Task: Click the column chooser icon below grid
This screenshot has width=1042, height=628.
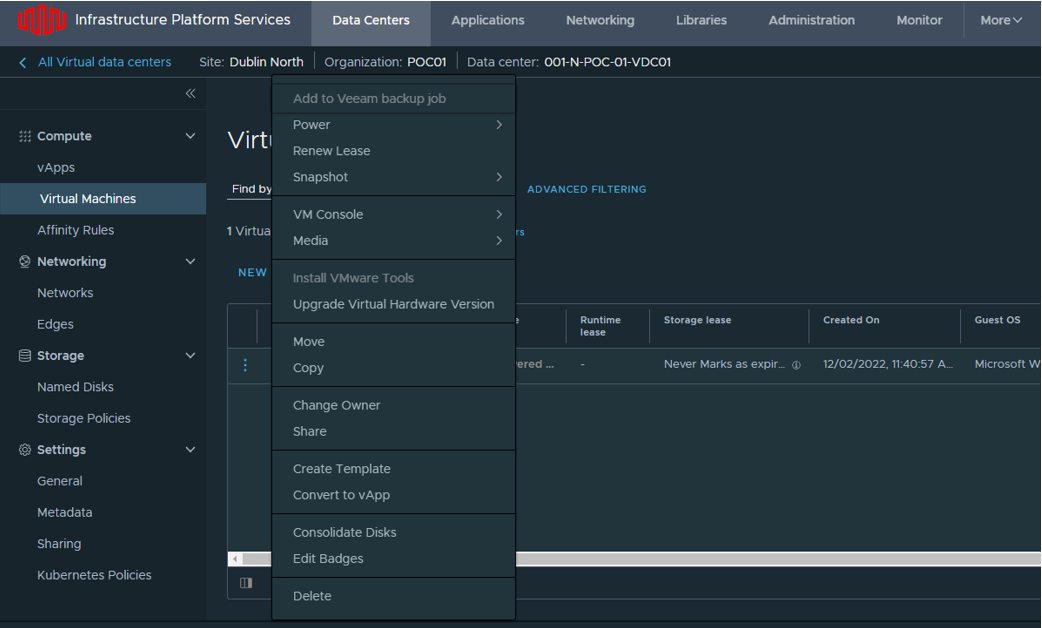Action: tap(246, 583)
